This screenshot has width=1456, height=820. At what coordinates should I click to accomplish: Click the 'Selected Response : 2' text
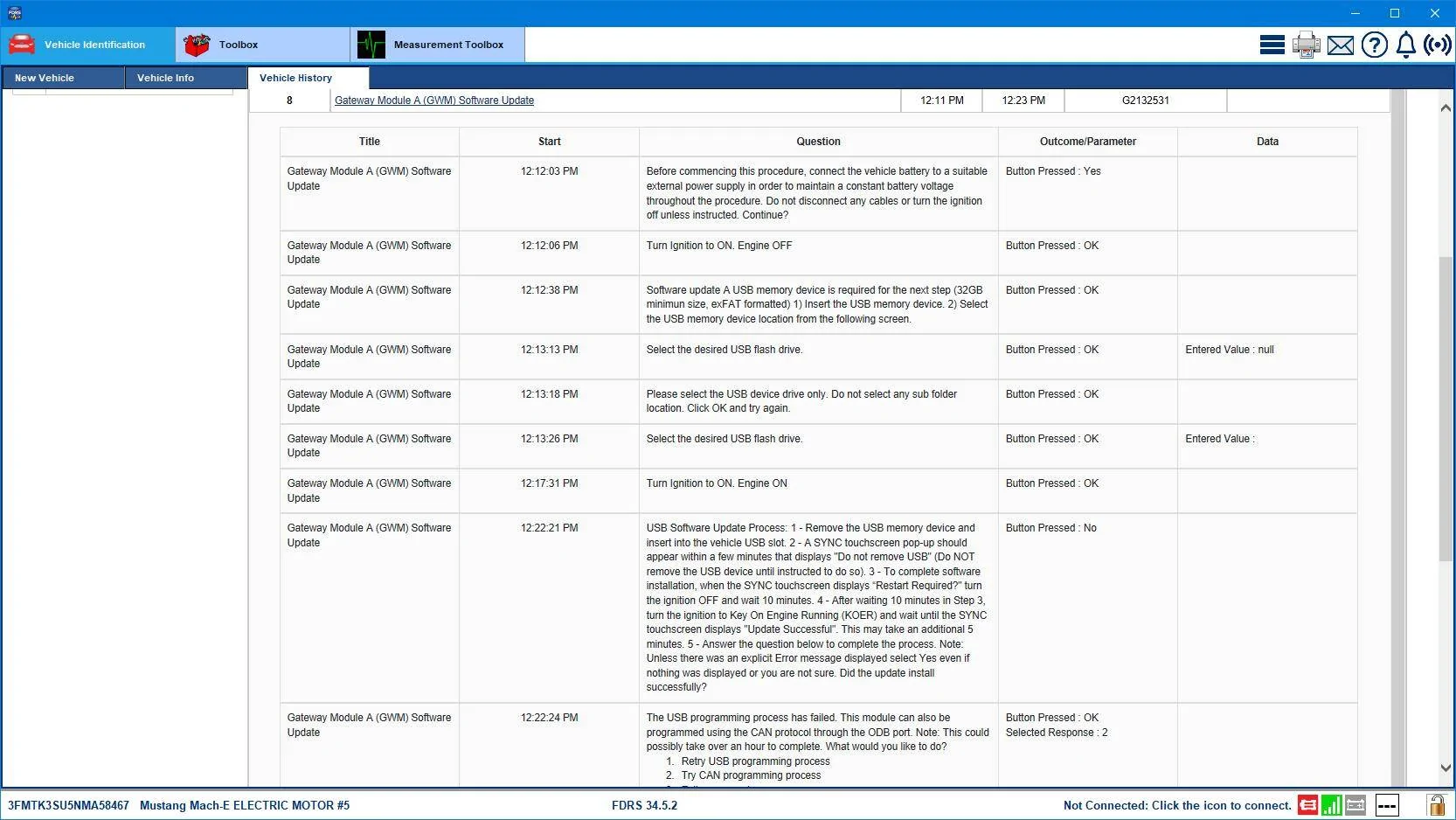pos(1057,733)
